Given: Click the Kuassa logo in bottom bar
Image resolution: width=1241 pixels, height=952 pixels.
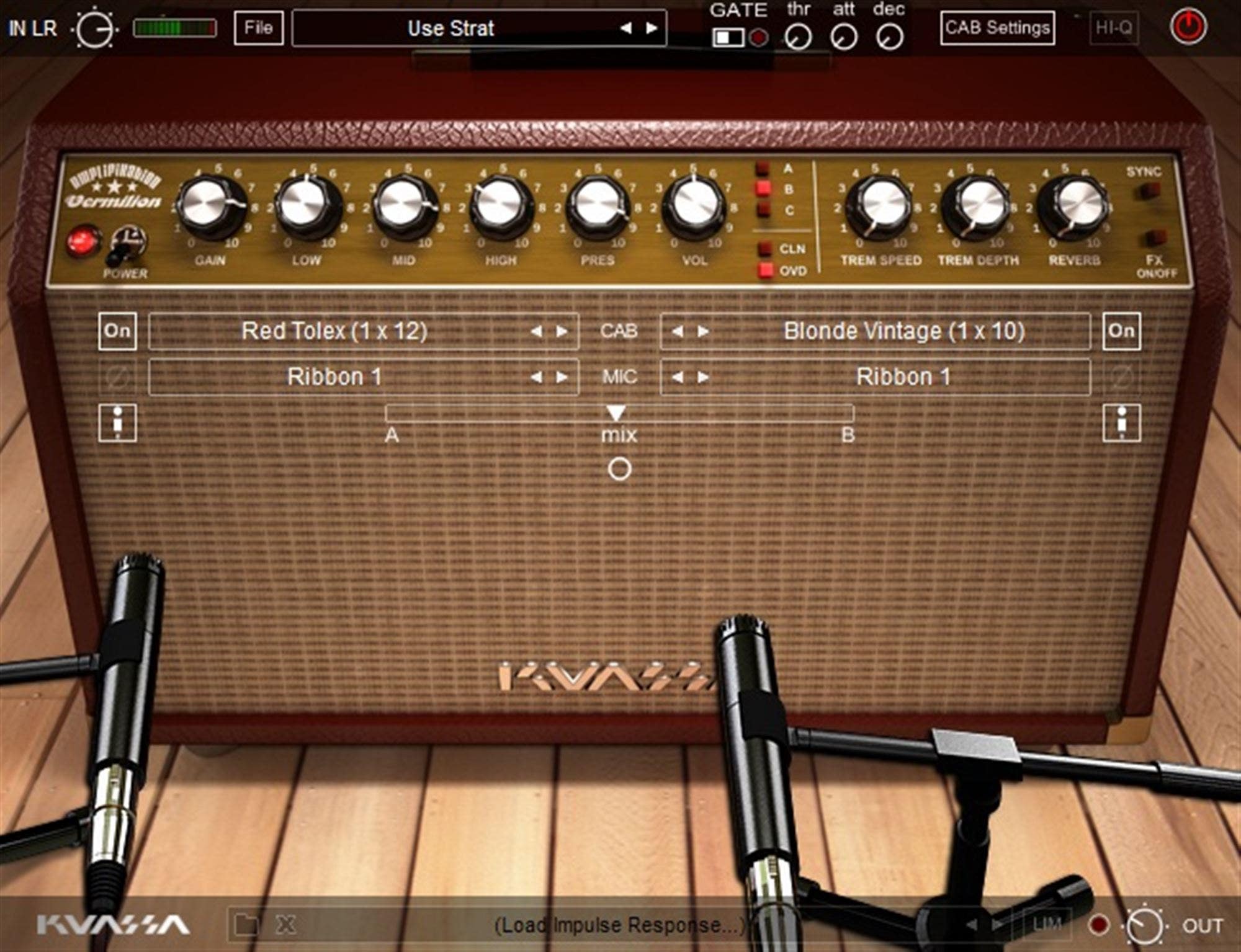Looking at the screenshot, I should tap(113, 925).
